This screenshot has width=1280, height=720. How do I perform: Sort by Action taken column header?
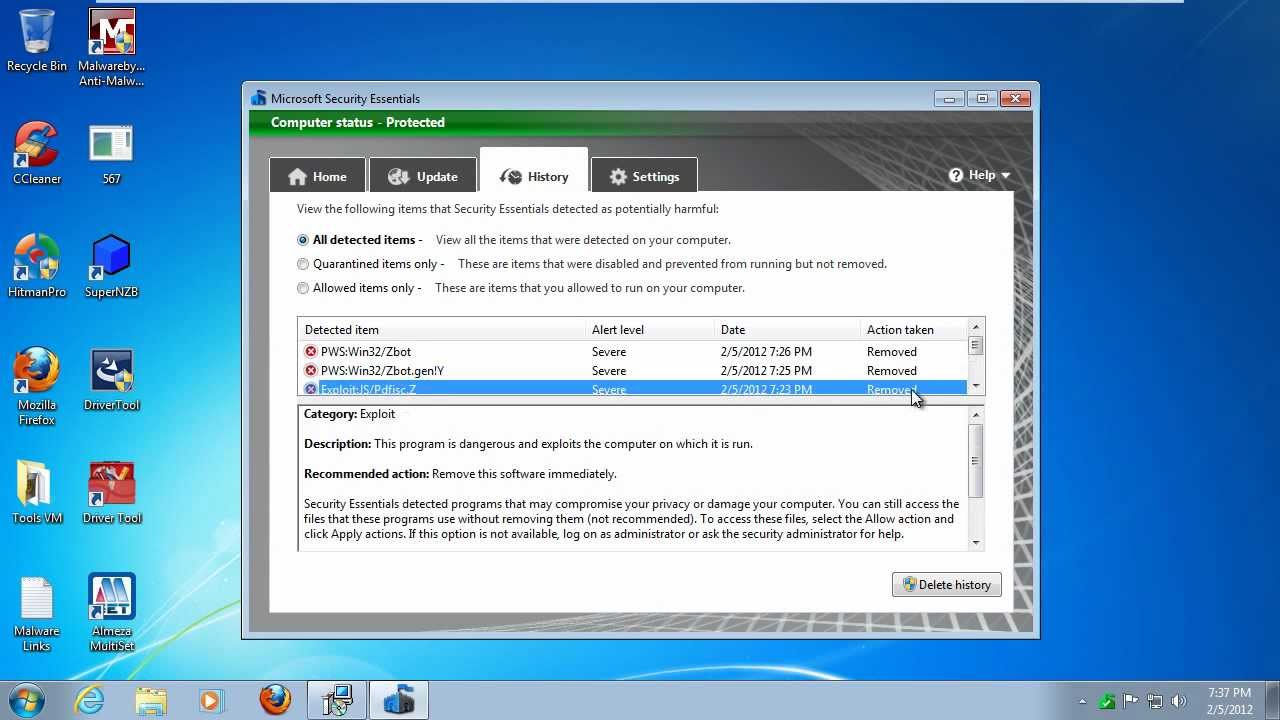[913, 330]
